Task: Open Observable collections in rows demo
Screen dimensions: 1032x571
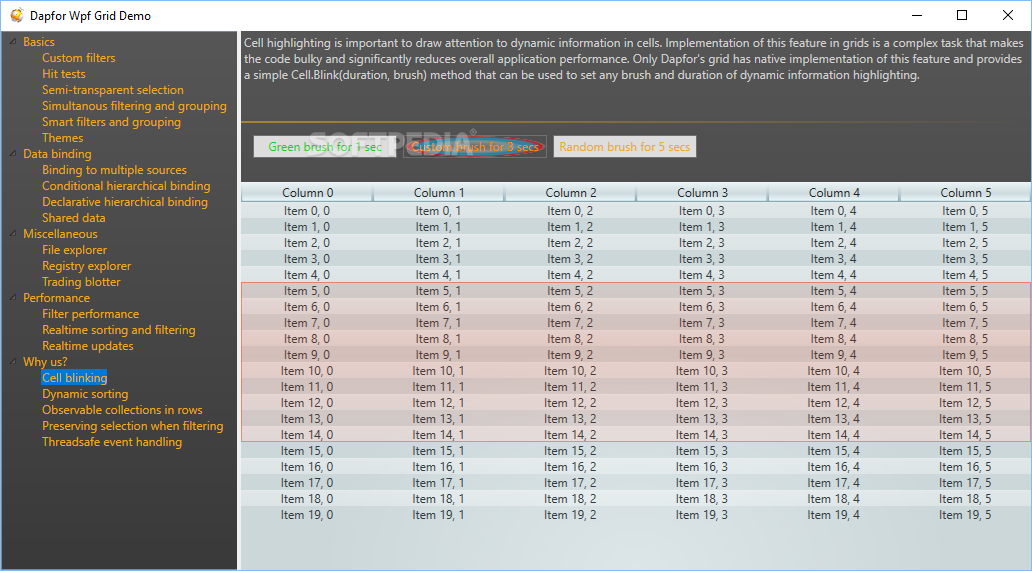Action: [122, 410]
